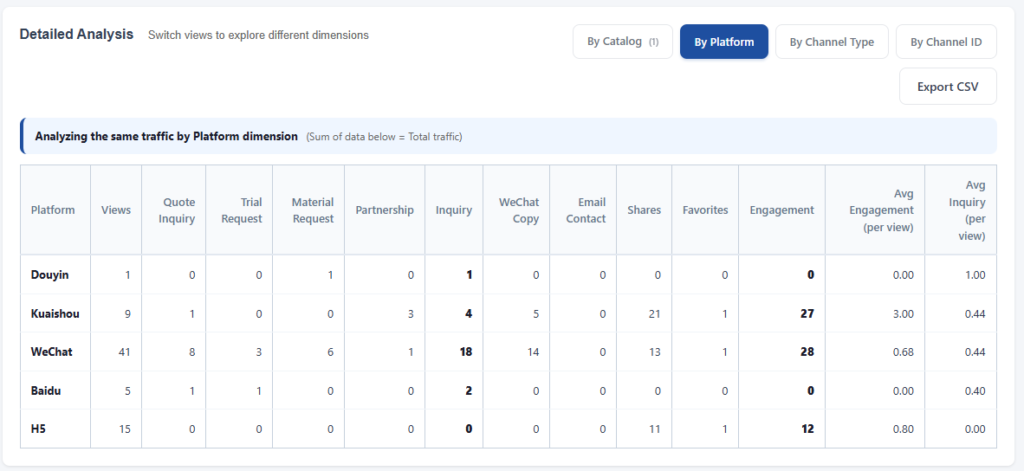Switch to the By Catalog view
The height and width of the screenshot is (471, 1024).
coord(622,42)
